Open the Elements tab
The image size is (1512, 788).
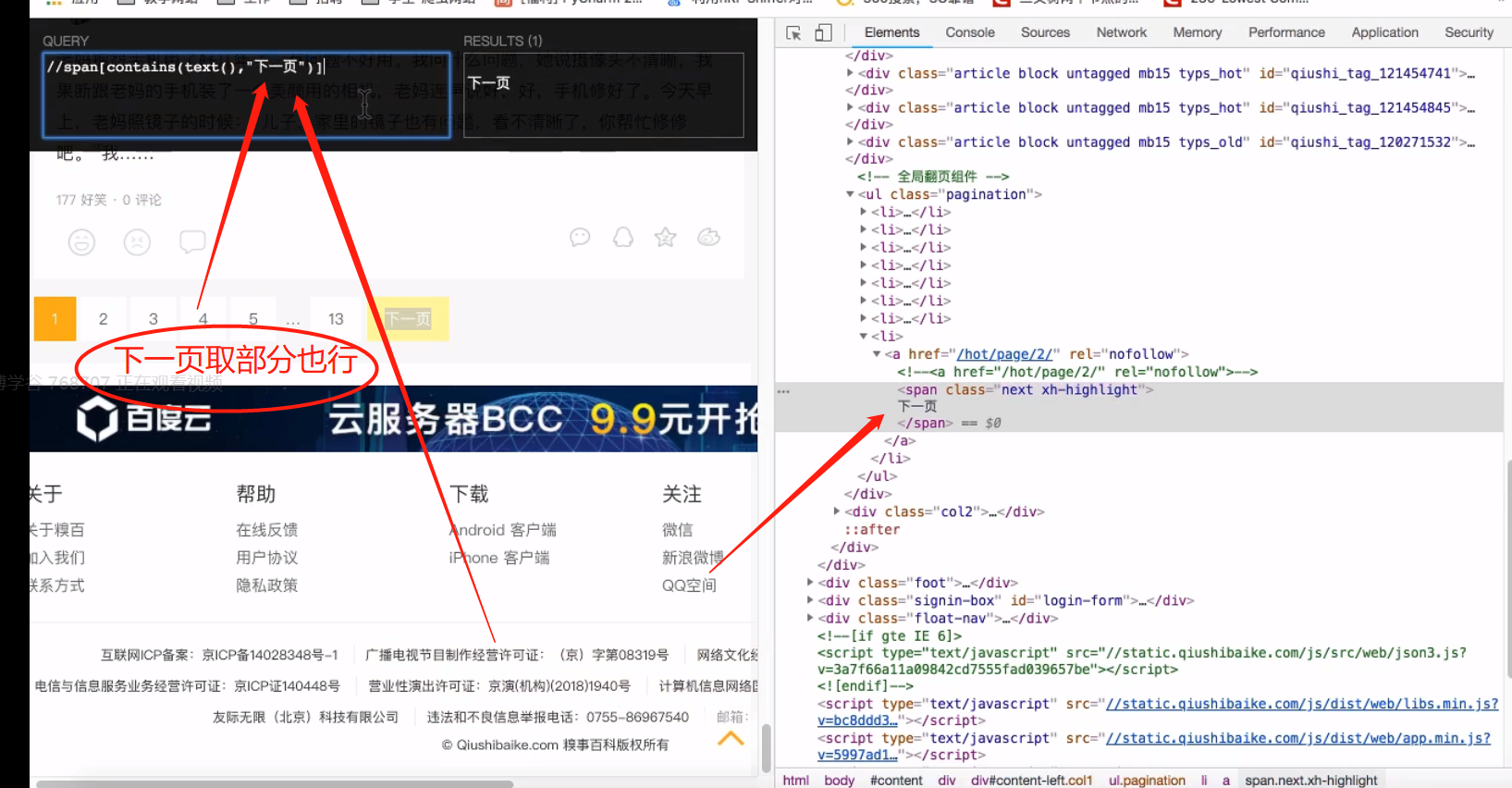click(891, 32)
